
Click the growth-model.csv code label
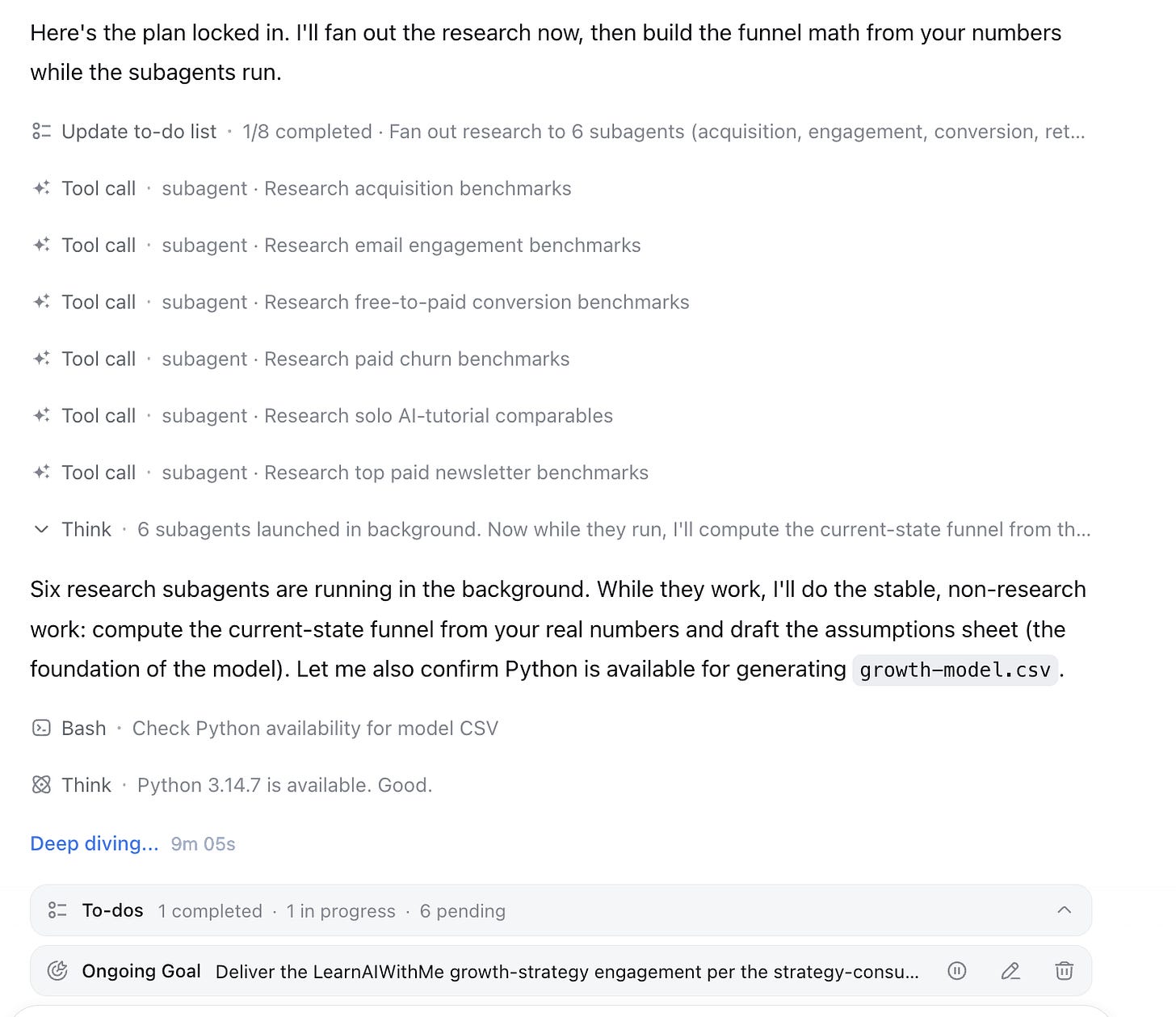pyautogui.click(x=955, y=670)
